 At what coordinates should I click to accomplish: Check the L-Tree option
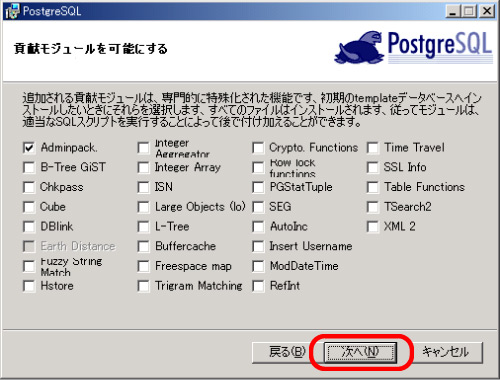[144, 227]
